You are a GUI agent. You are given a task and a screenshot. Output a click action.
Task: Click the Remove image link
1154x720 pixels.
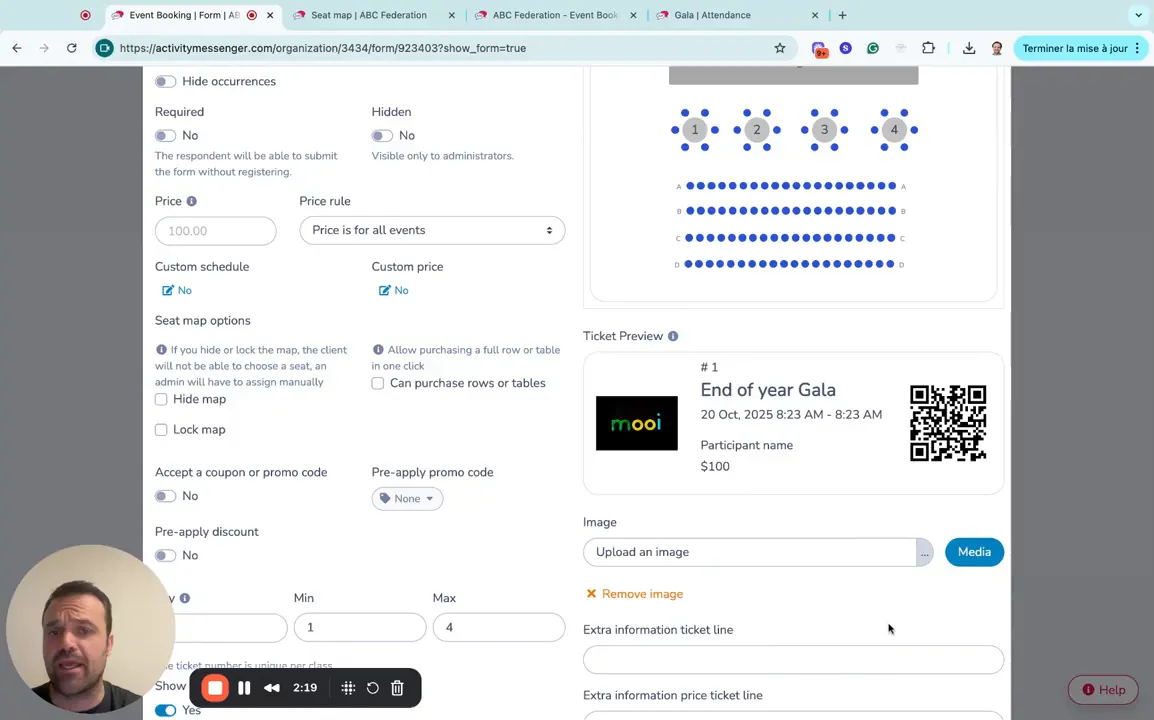coord(634,593)
